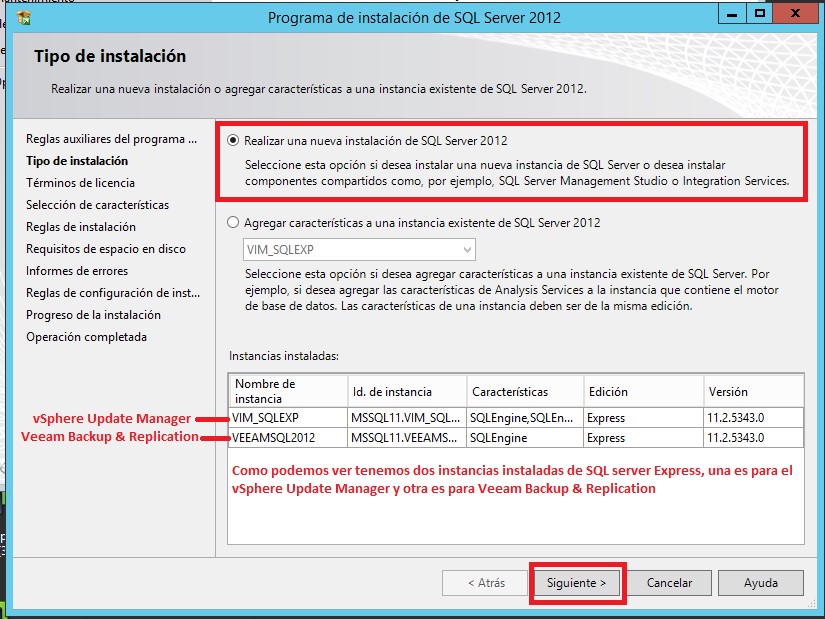Click the 11.2.5343.0 version cell for VIM_SQLEXP
The width and height of the screenshot is (825, 619).
click(x=753, y=417)
